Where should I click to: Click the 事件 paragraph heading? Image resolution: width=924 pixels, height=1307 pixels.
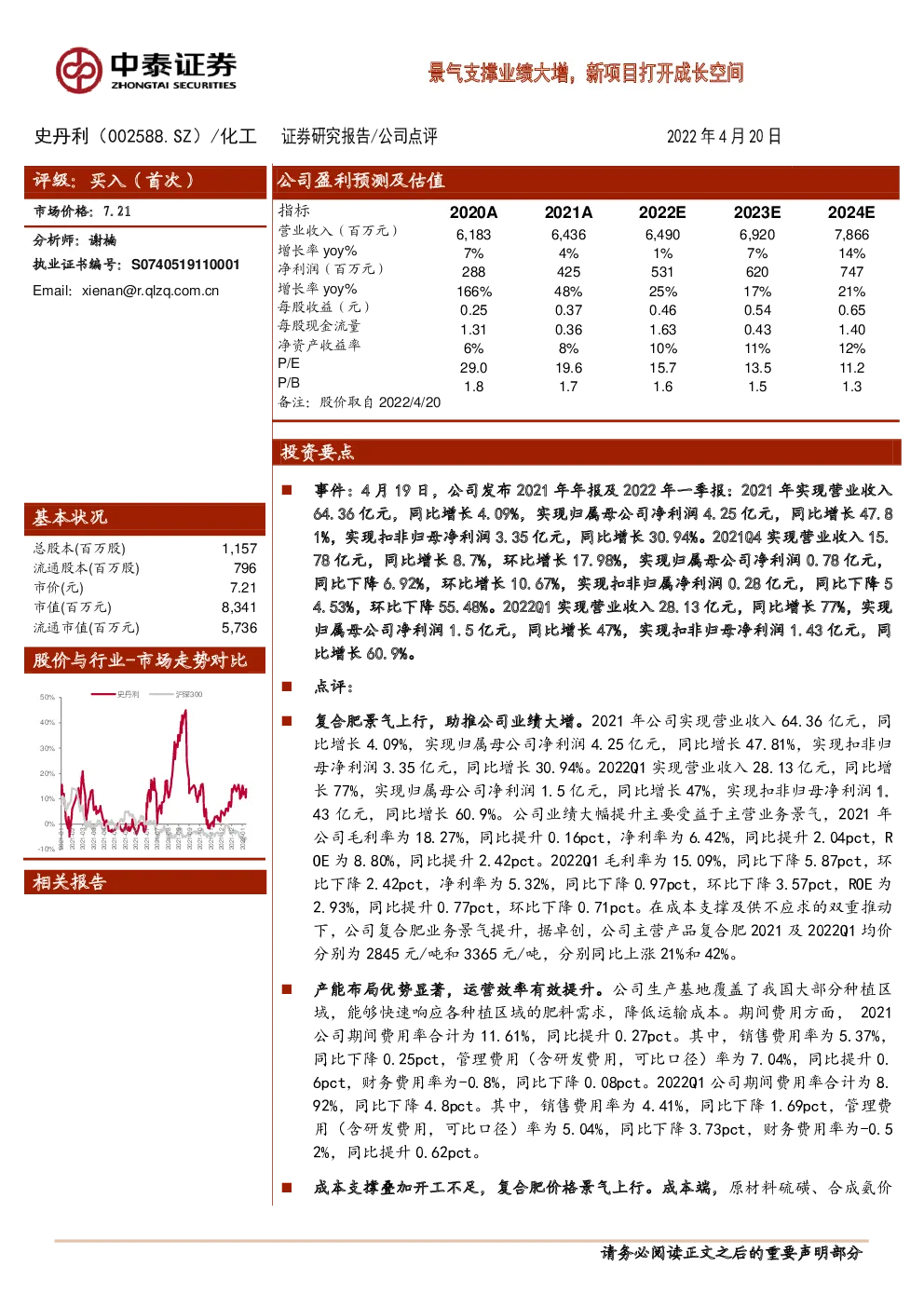(333, 491)
